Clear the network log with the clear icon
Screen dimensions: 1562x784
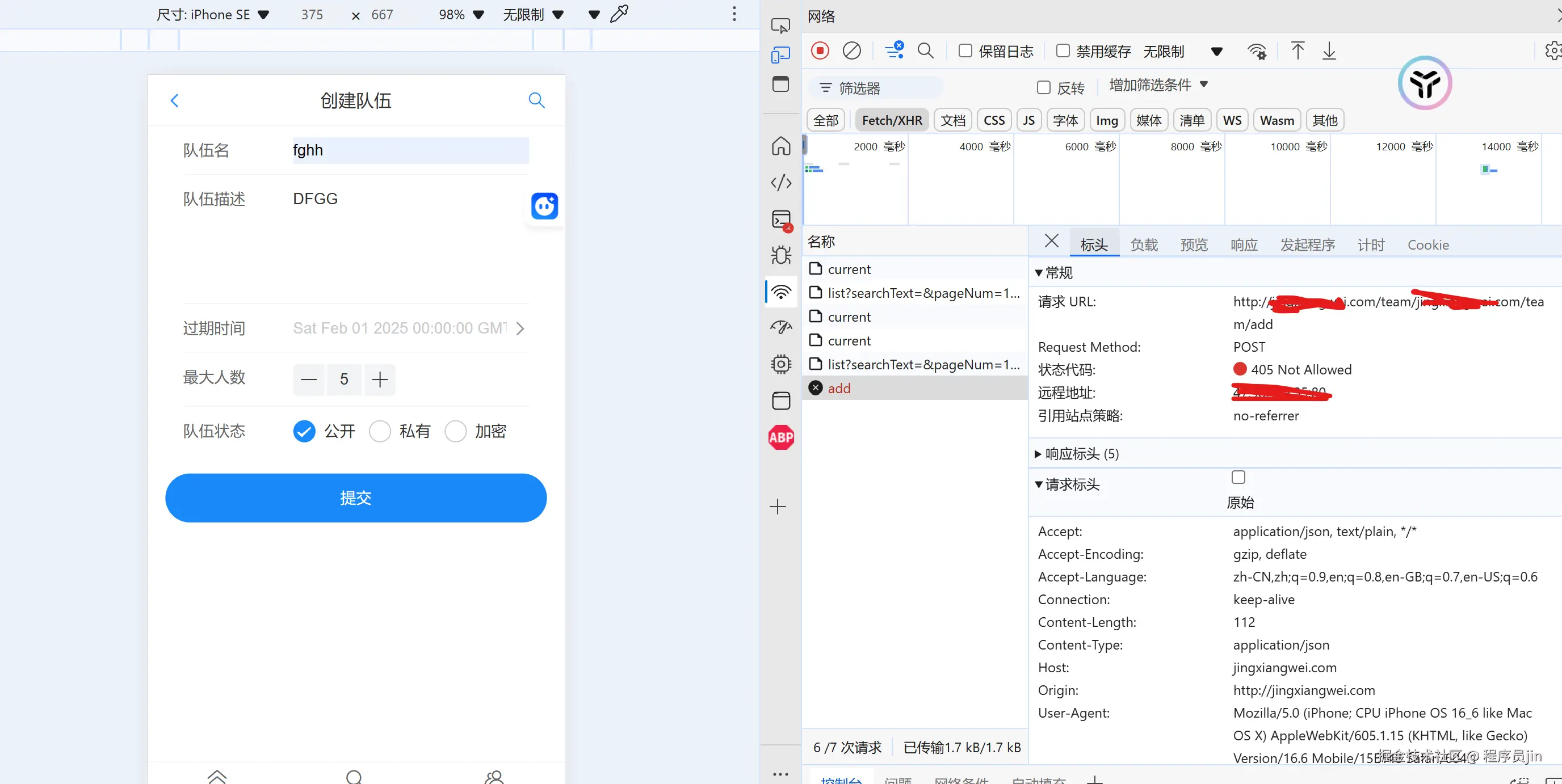click(x=851, y=51)
